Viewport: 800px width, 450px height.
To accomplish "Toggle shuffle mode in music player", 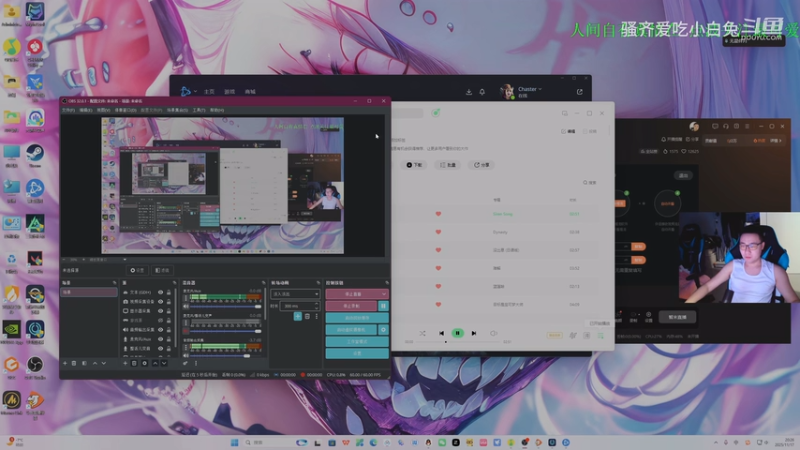I will [422, 333].
